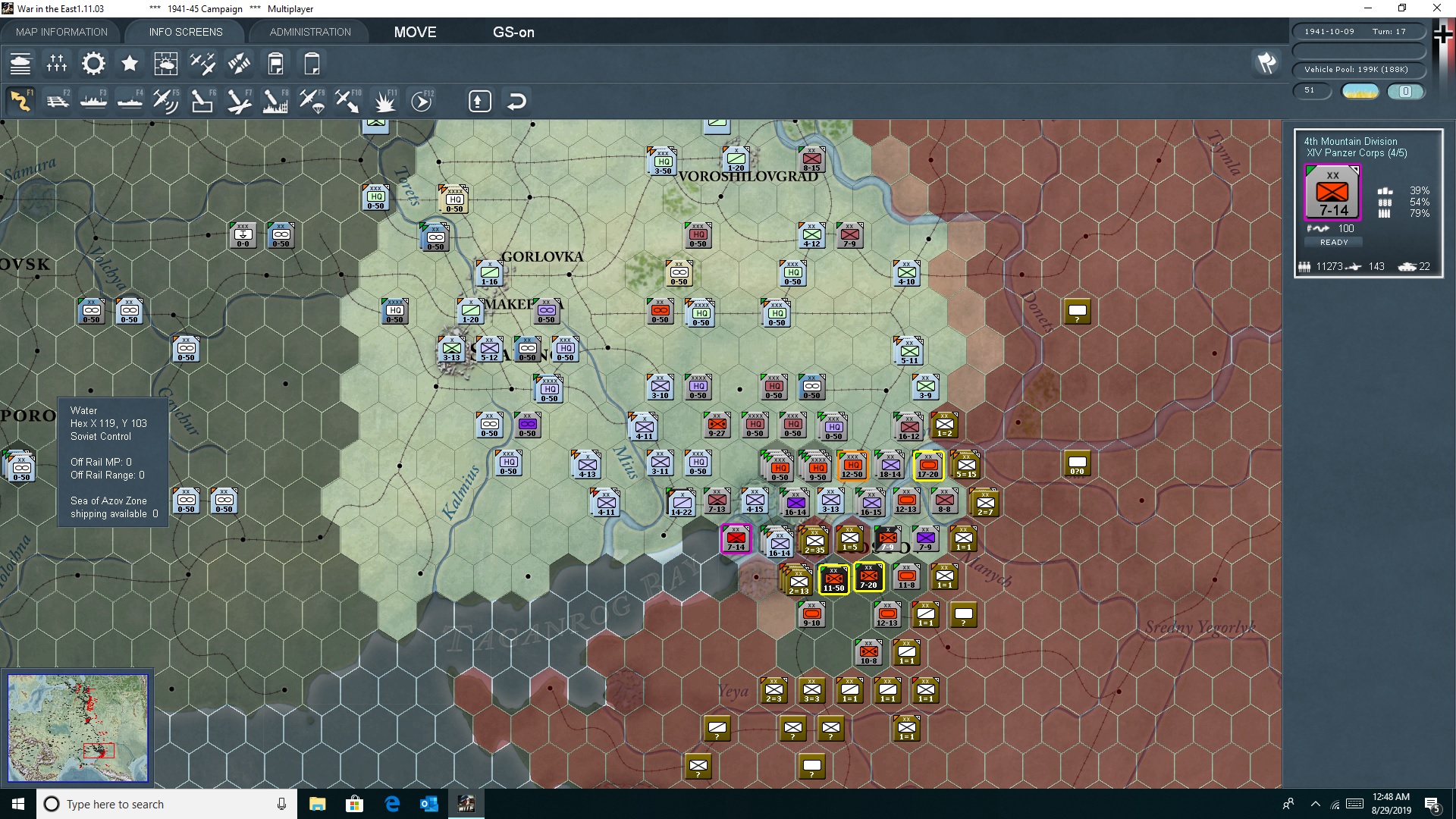Open the save game screen

point(275,64)
